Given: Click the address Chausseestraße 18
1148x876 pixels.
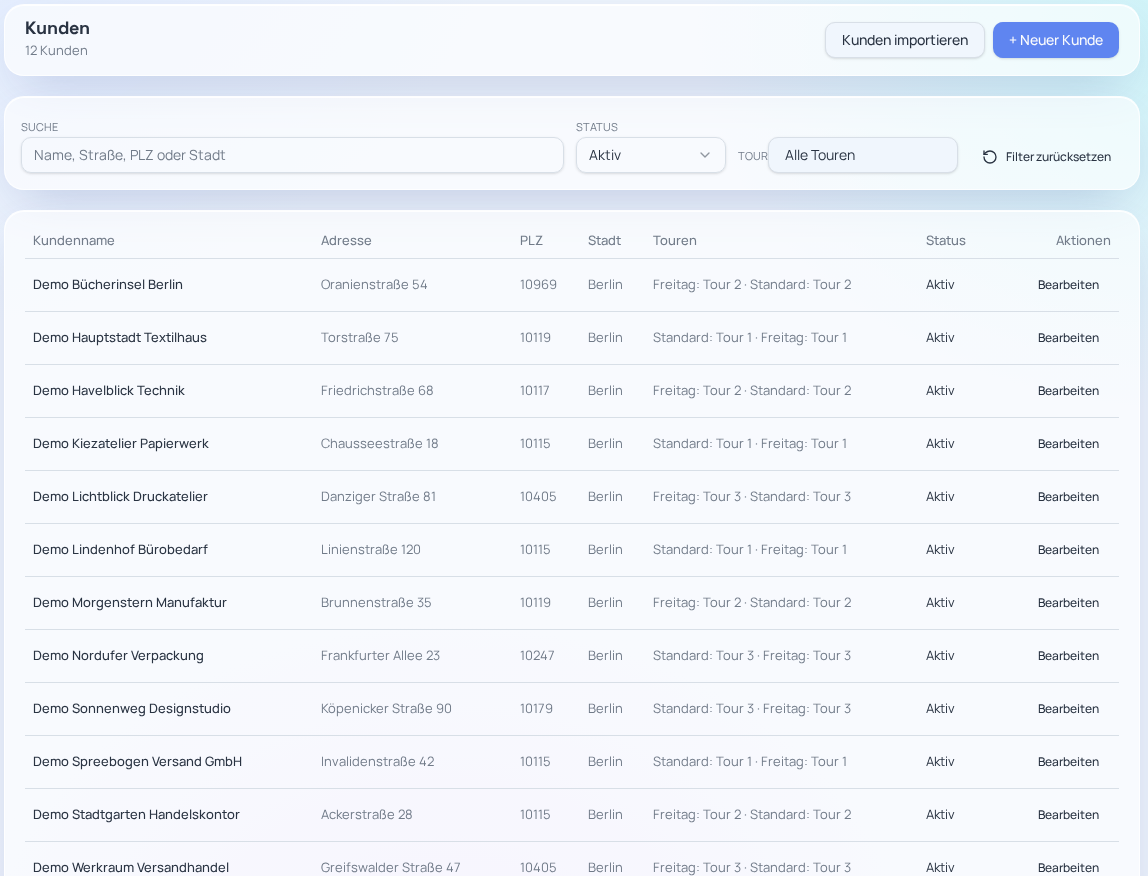Looking at the screenshot, I should [379, 443].
